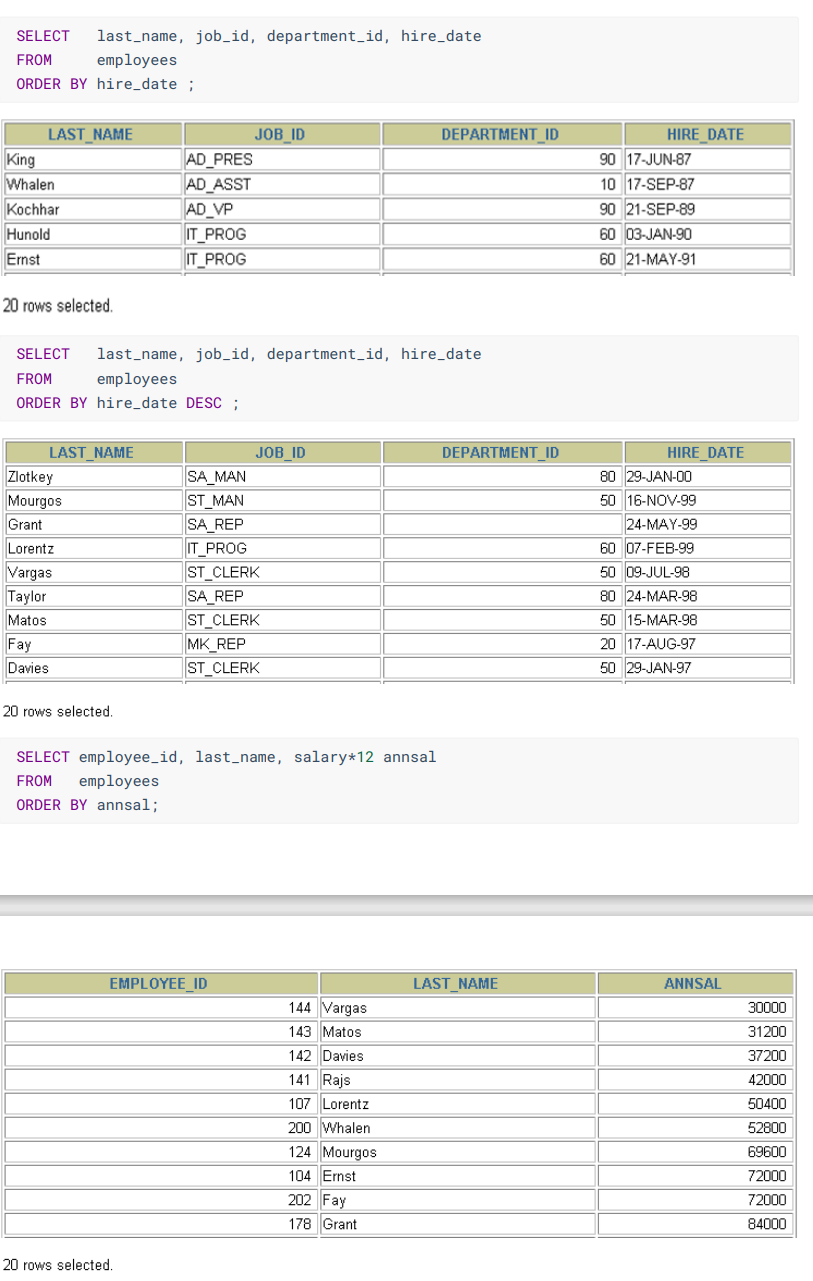This screenshot has width=813, height=1281.
Task: Click annual salary 84000
Action: 694,1224
